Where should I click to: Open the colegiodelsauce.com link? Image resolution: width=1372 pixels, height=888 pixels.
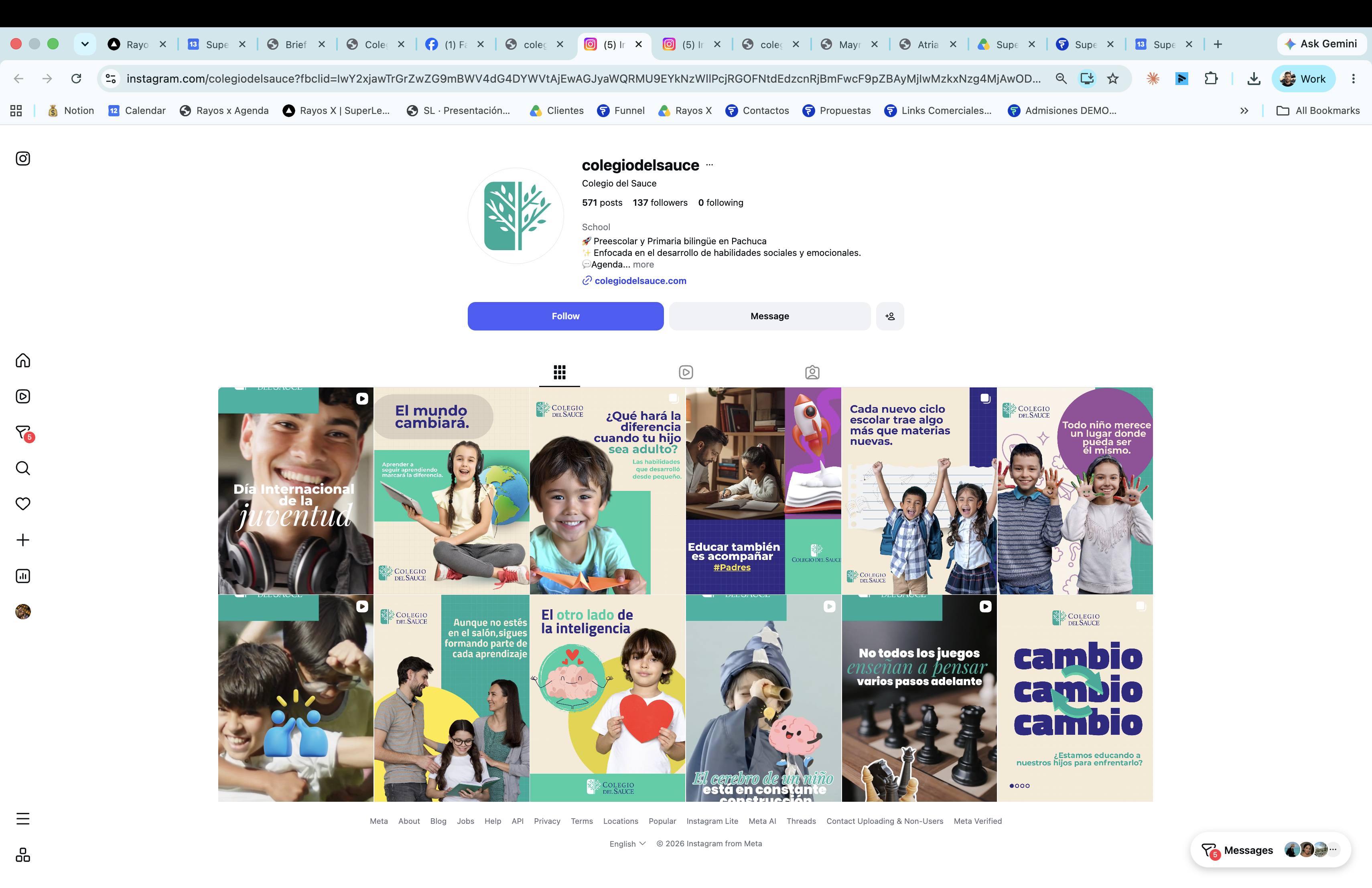click(x=640, y=281)
